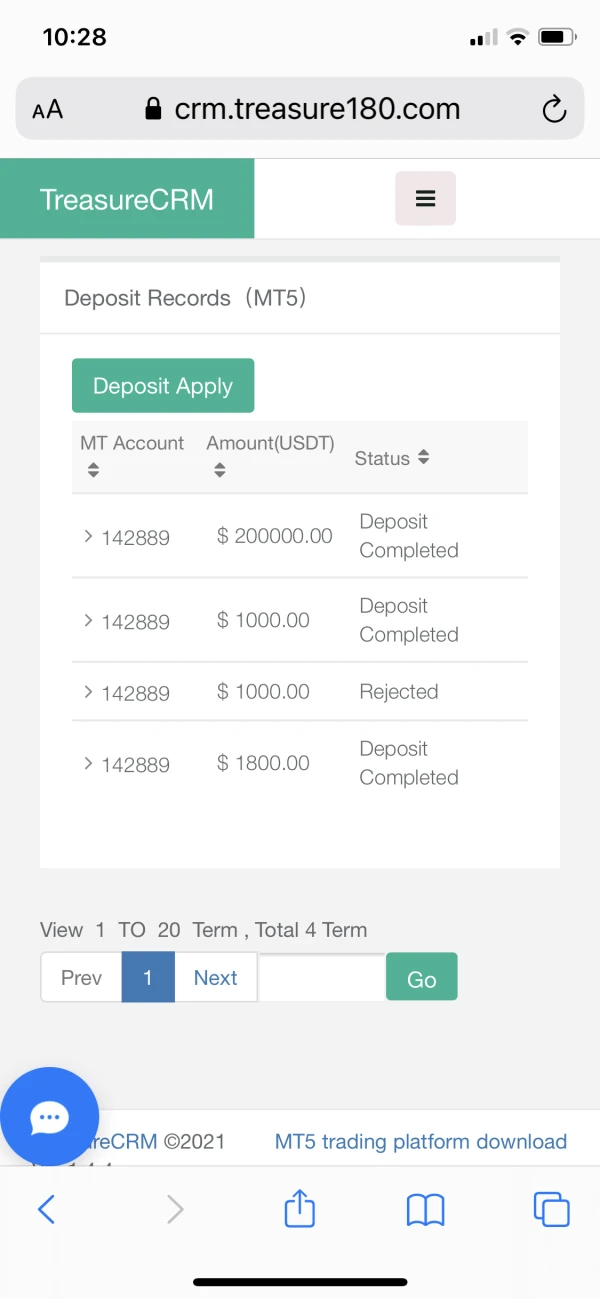Select page 1 in pagination

tap(147, 977)
